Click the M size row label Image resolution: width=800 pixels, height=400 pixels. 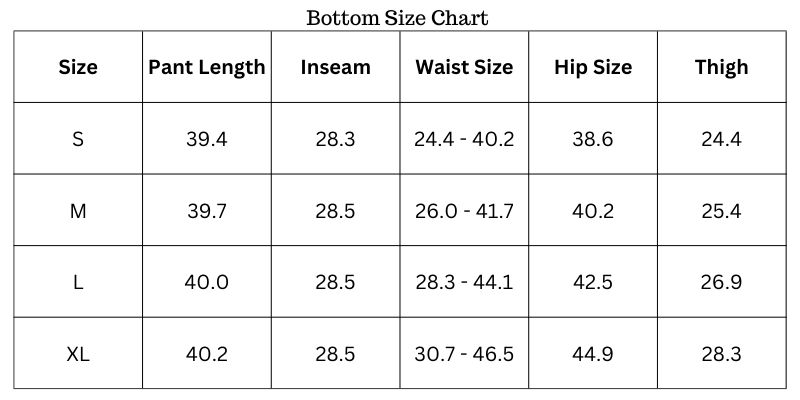(x=78, y=211)
